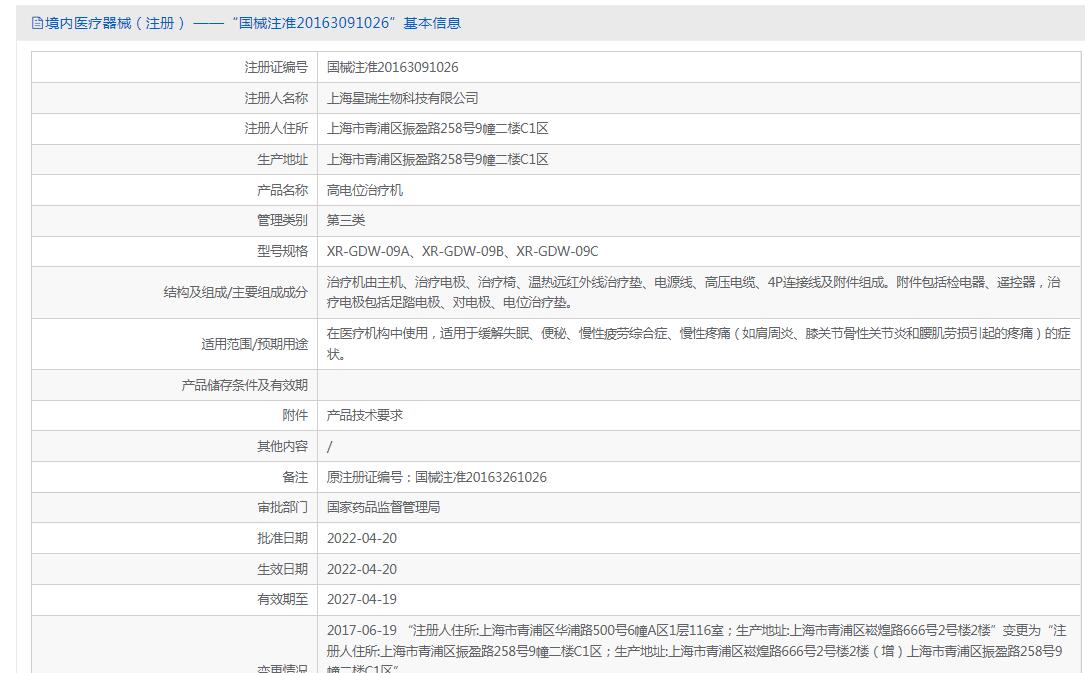Viewport: 1085px width, 673px height.
Task: Click the 附件 label
Action: pos(294,415)
